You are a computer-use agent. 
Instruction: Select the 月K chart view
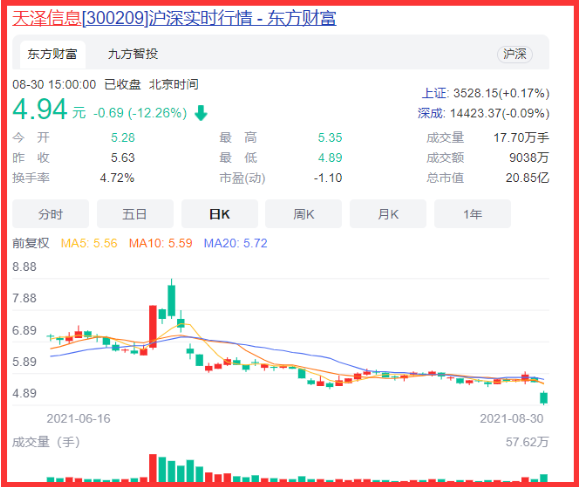388,214
